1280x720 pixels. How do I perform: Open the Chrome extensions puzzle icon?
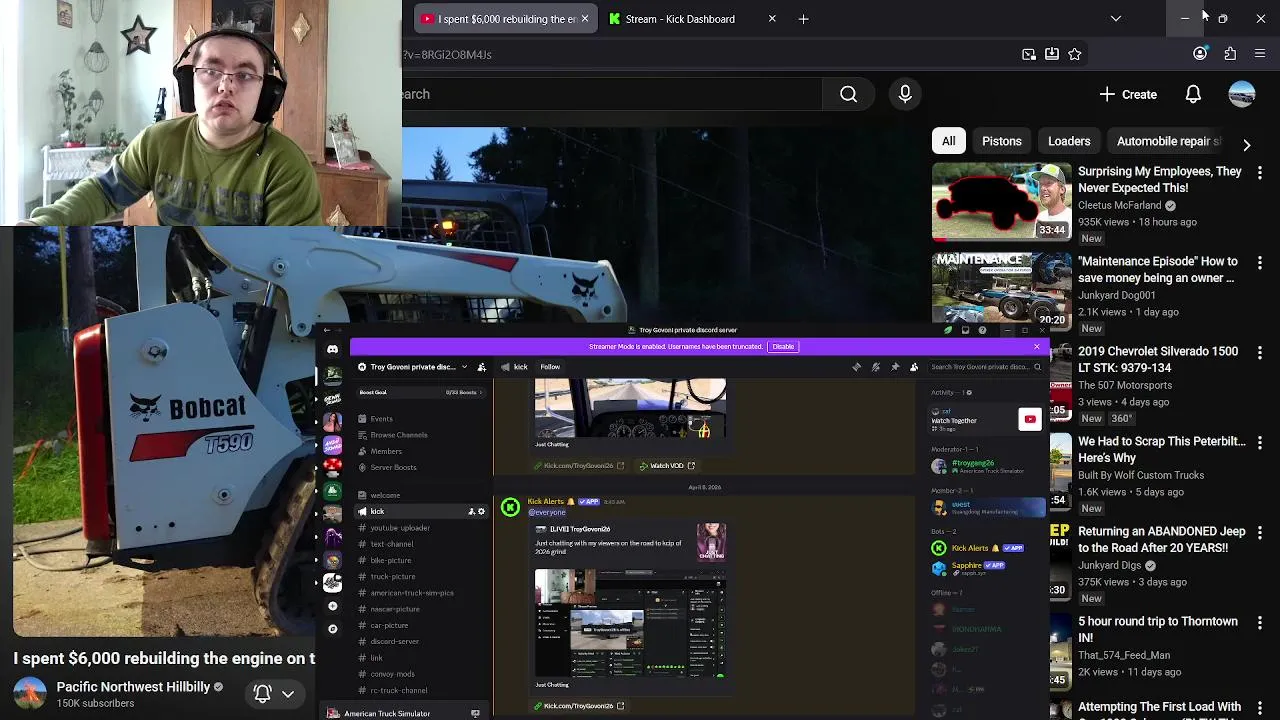(x=1230, y=54)
